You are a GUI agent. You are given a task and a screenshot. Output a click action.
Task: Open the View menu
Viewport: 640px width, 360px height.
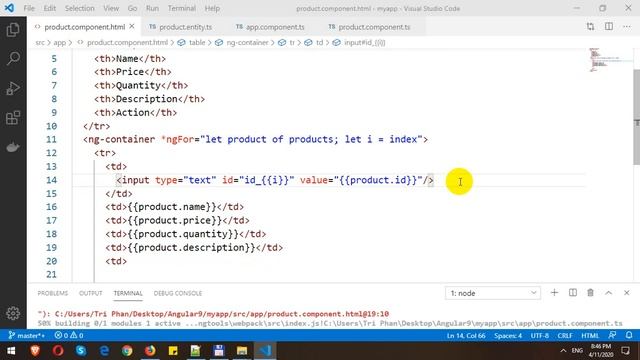click(x=111, y=8)
